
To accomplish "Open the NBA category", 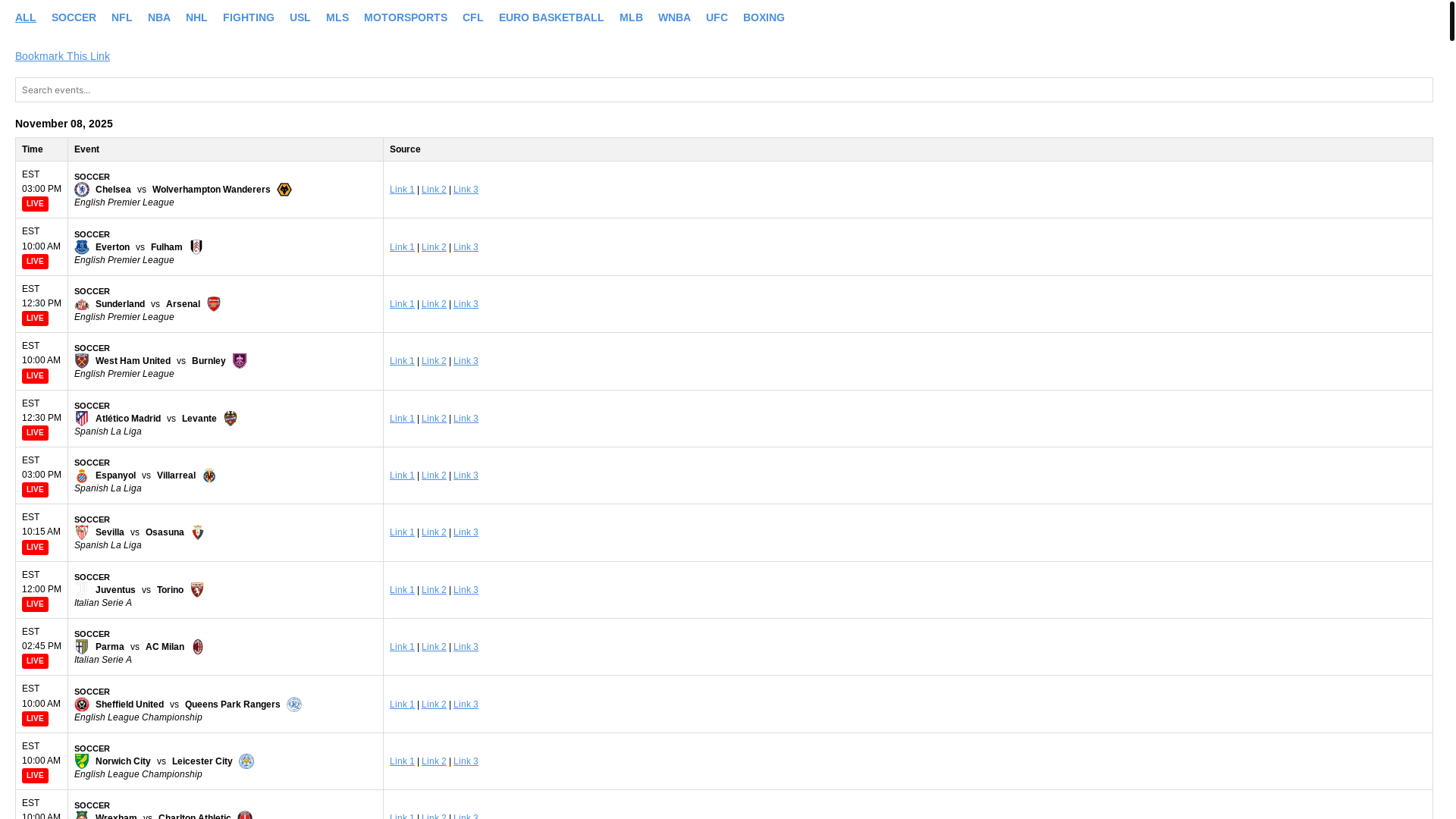I will point(159,17).
